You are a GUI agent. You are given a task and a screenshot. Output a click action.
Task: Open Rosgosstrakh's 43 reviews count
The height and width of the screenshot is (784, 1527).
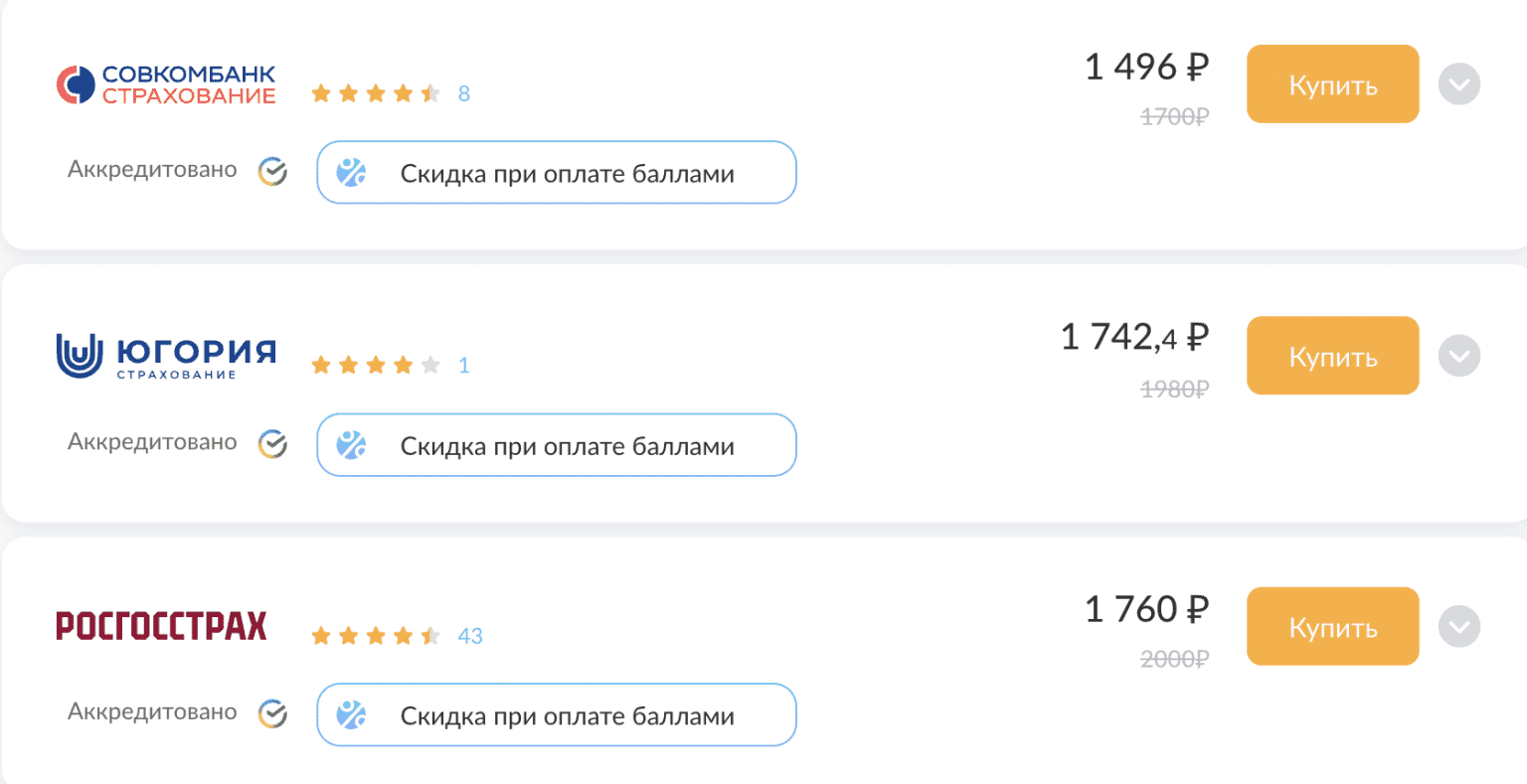[x=470, y=636]
